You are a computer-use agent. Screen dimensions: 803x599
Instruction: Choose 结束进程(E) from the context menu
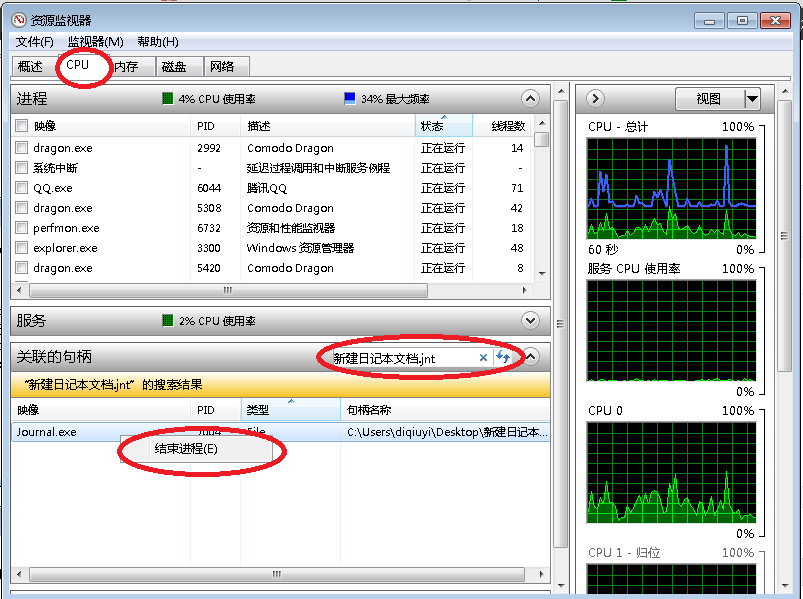pyautogui.click(x=186, y=449)
